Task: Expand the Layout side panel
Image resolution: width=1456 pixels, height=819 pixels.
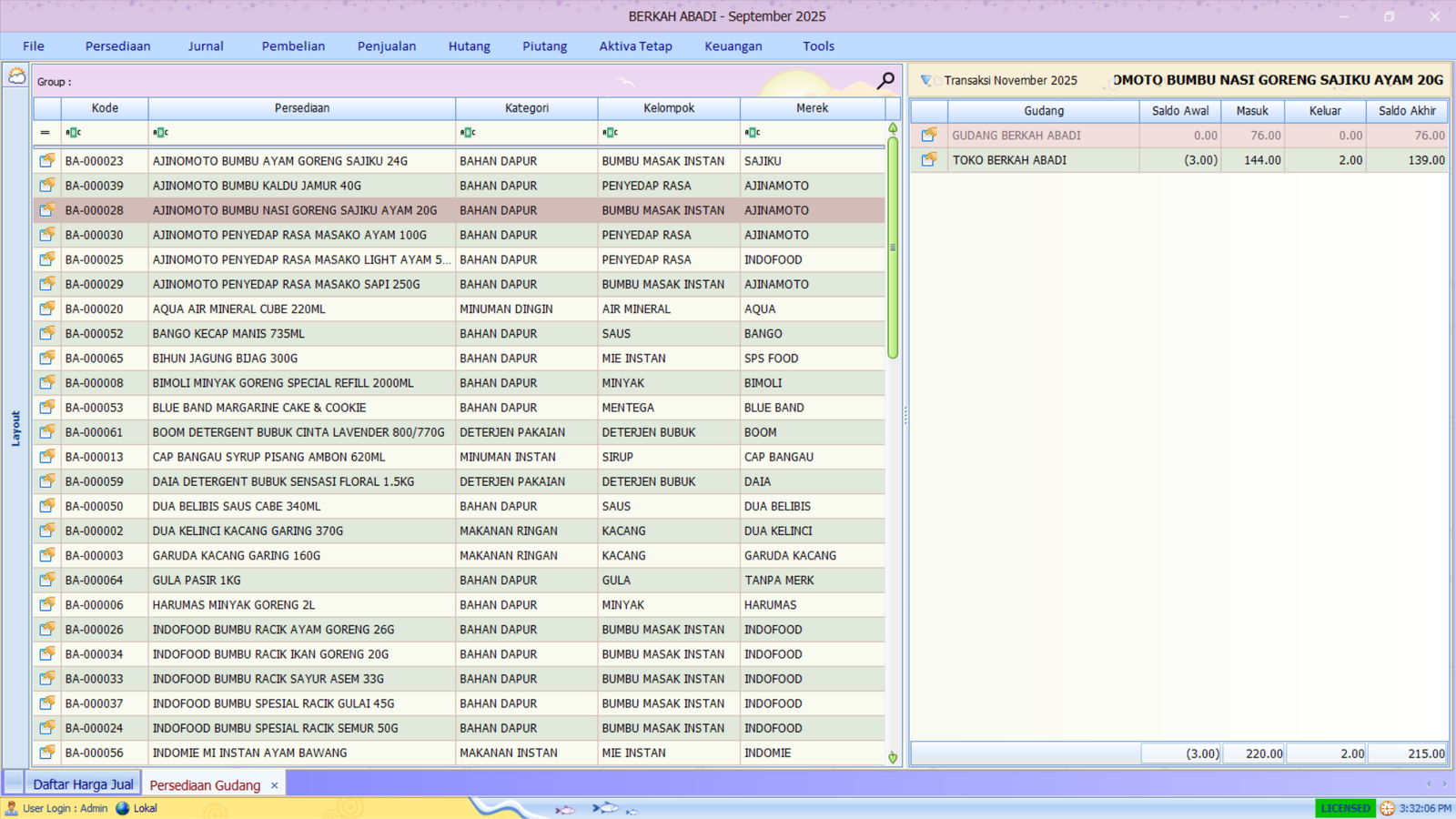Action: (15, 428)
